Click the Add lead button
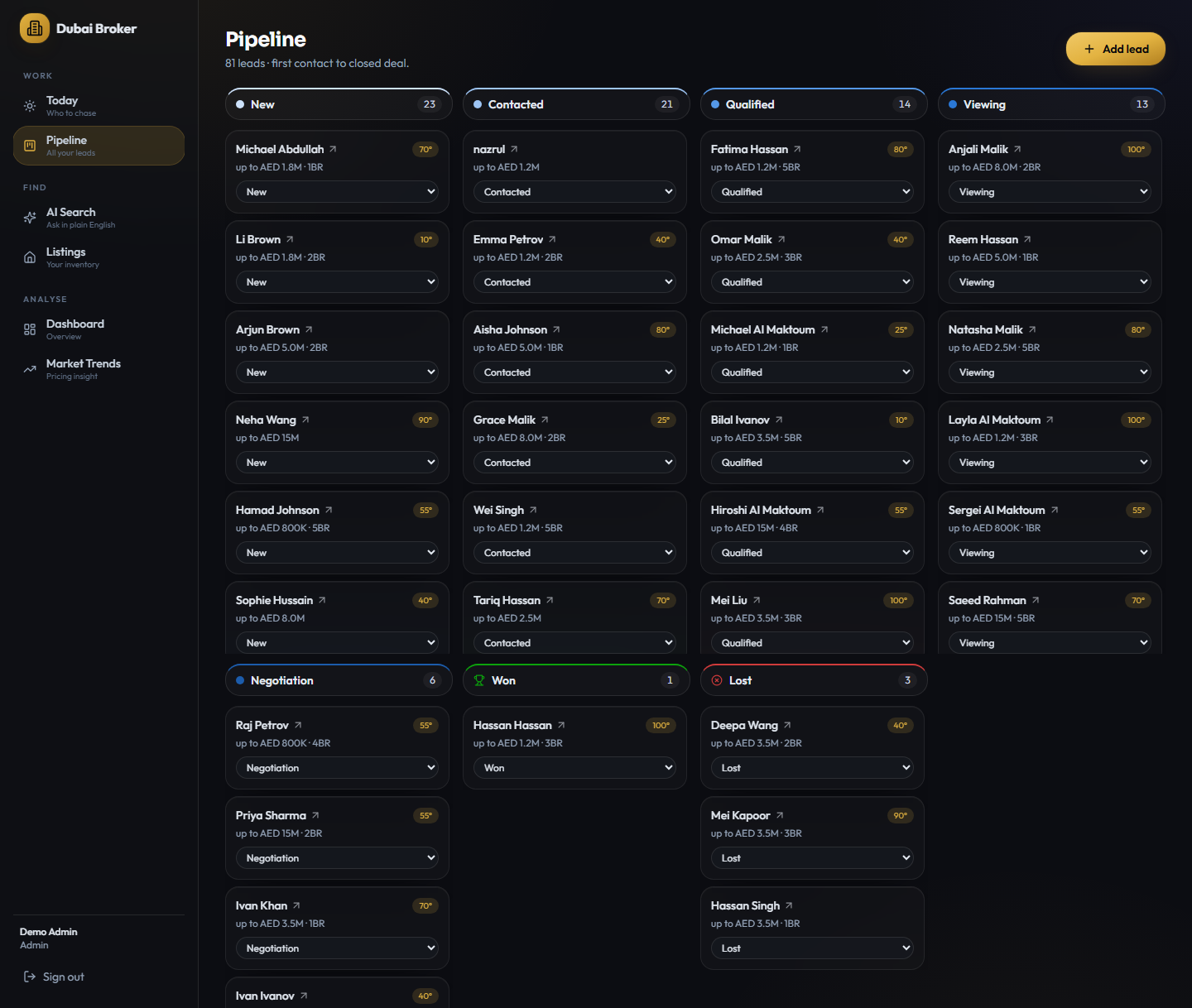 click(1115, 49)
